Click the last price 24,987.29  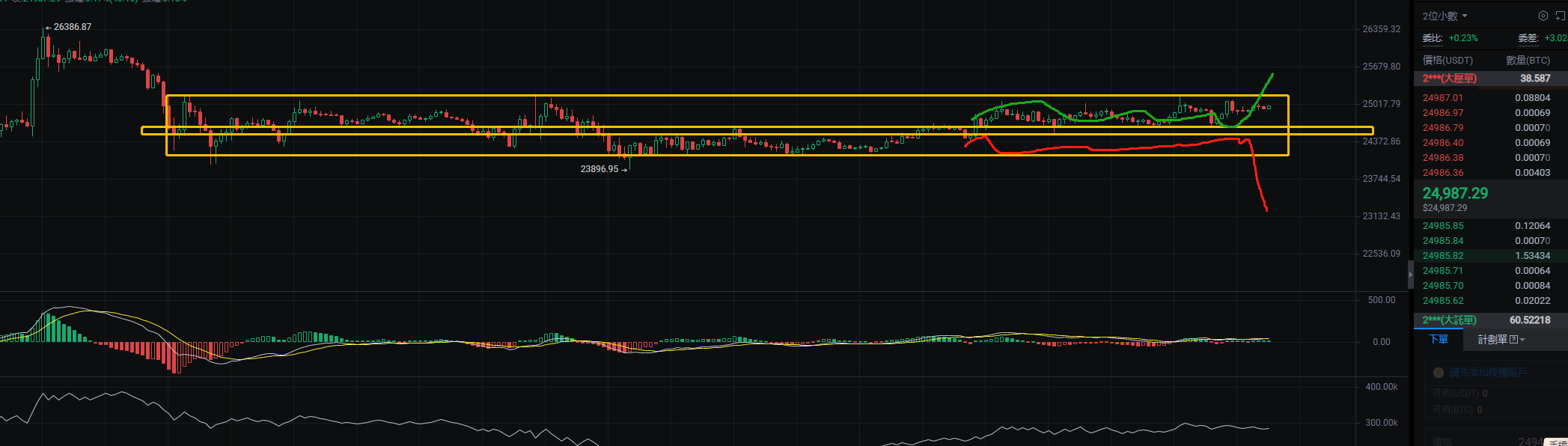point(1455,194)
